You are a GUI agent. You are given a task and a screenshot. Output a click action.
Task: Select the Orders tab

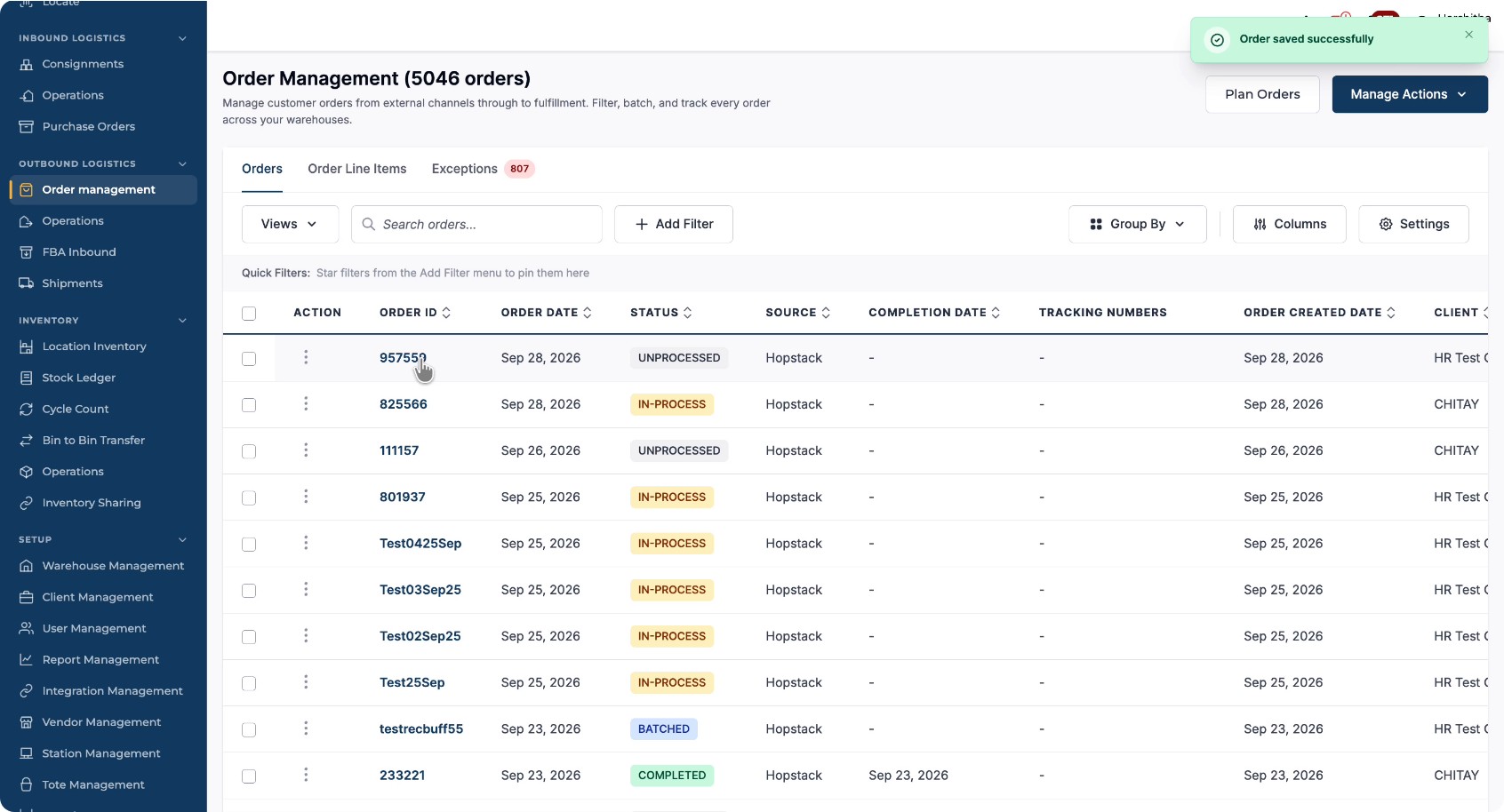(262, 169)
